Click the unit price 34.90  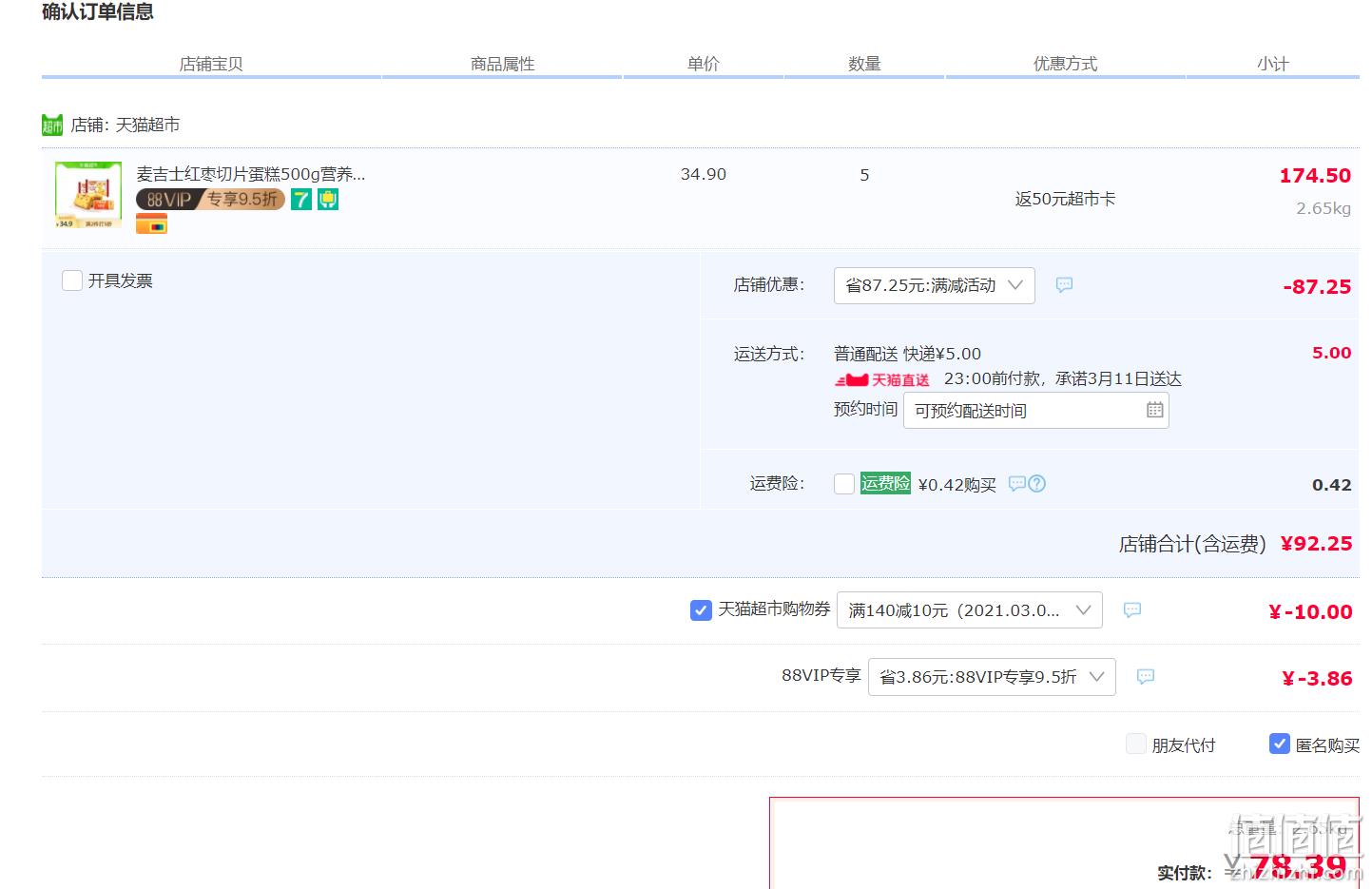[x=704, y=175]
